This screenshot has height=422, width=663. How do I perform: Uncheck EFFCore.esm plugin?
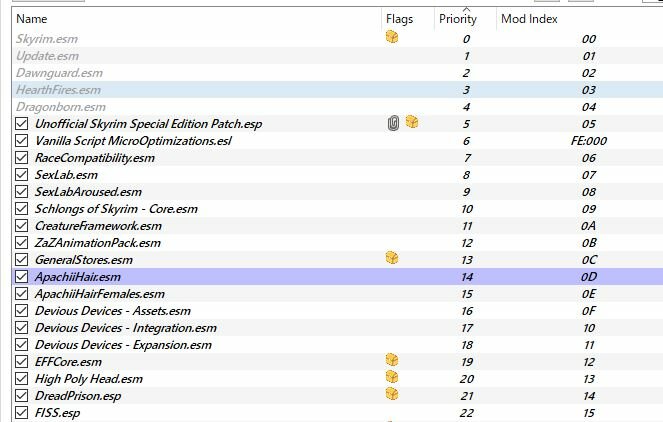(22, 362)
